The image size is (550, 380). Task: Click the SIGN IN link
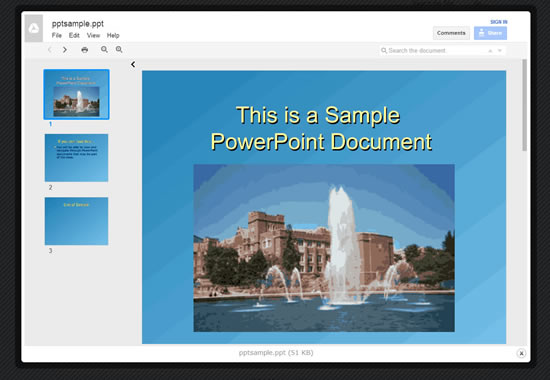pos(499,22)
